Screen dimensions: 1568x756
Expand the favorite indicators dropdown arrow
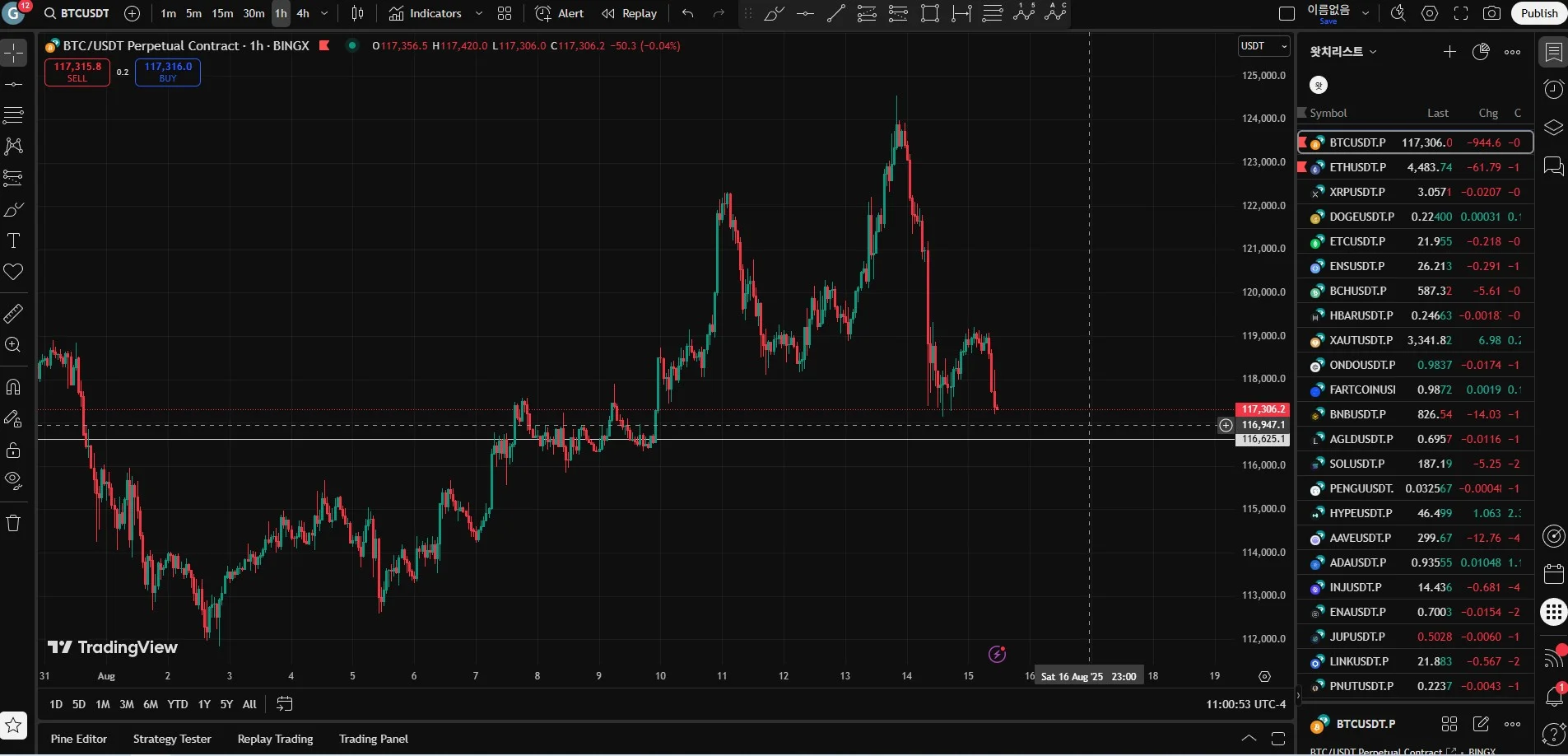479,13
